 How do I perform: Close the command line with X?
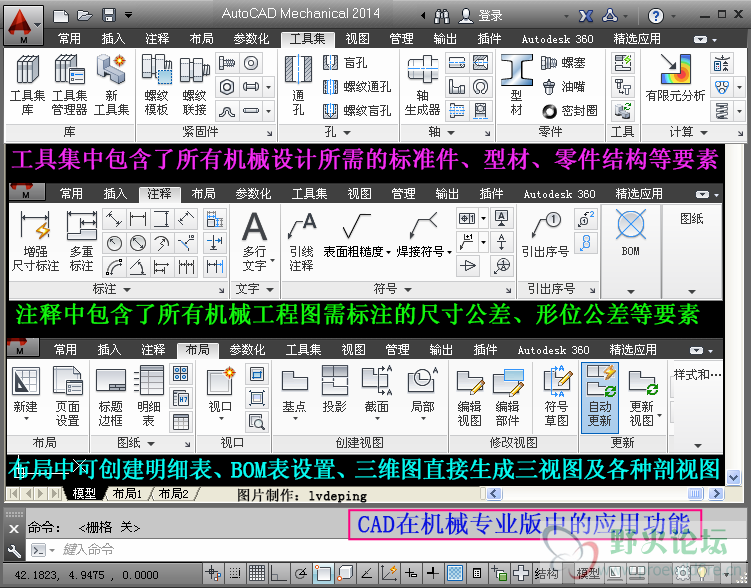click(14, 529)
